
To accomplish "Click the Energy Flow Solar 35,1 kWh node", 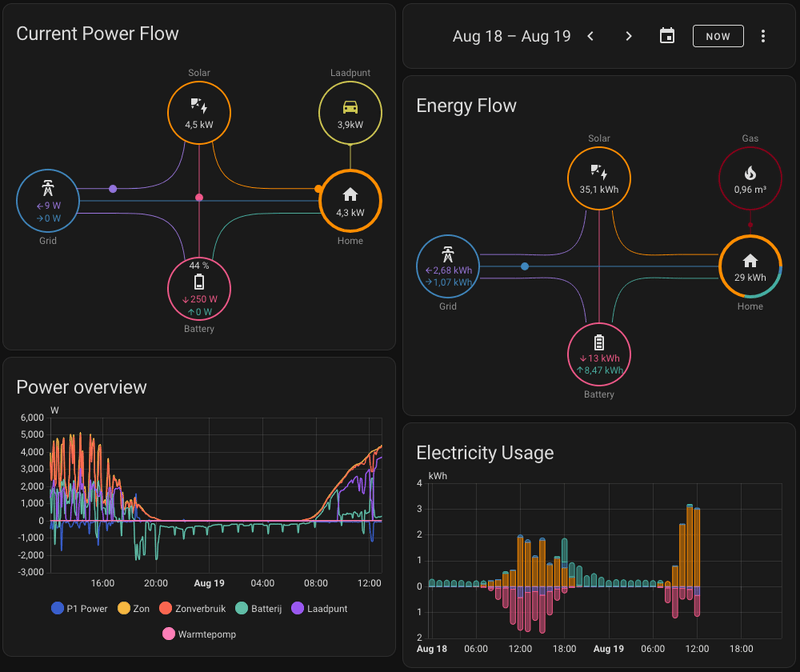I will [x=599, y=179].
